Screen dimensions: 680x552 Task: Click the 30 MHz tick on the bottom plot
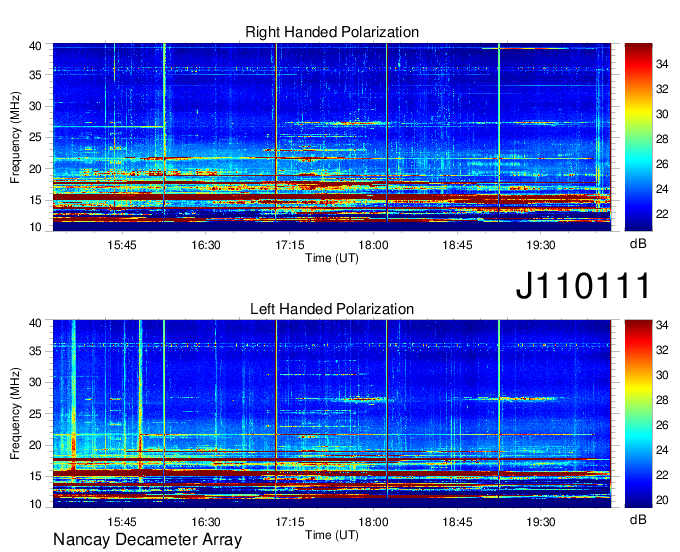(x=35, y=382)
